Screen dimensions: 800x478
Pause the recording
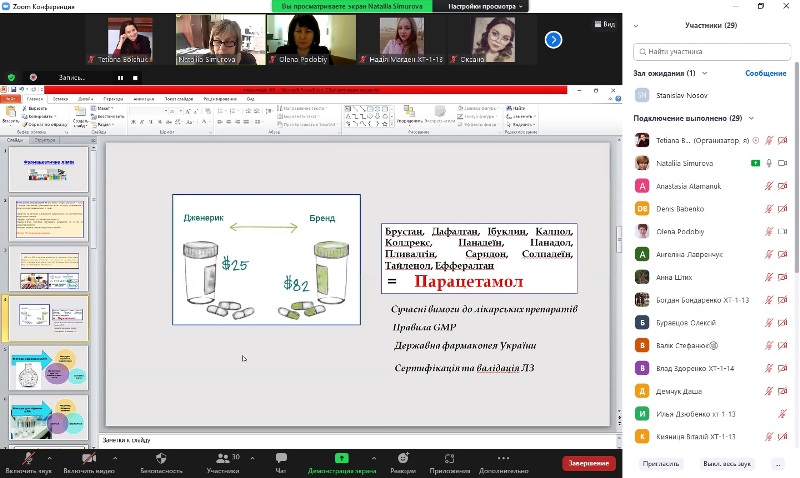click(x=120, y=77)
